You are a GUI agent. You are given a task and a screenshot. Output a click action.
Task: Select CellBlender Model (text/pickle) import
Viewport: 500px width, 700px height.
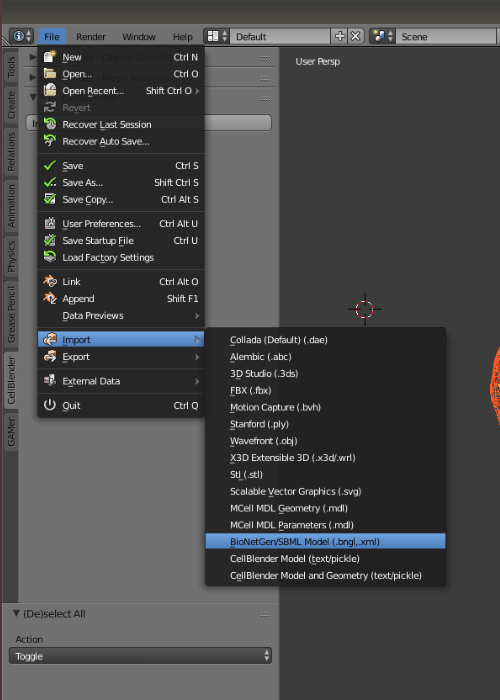pyautogui.click(x=325, y=558)
